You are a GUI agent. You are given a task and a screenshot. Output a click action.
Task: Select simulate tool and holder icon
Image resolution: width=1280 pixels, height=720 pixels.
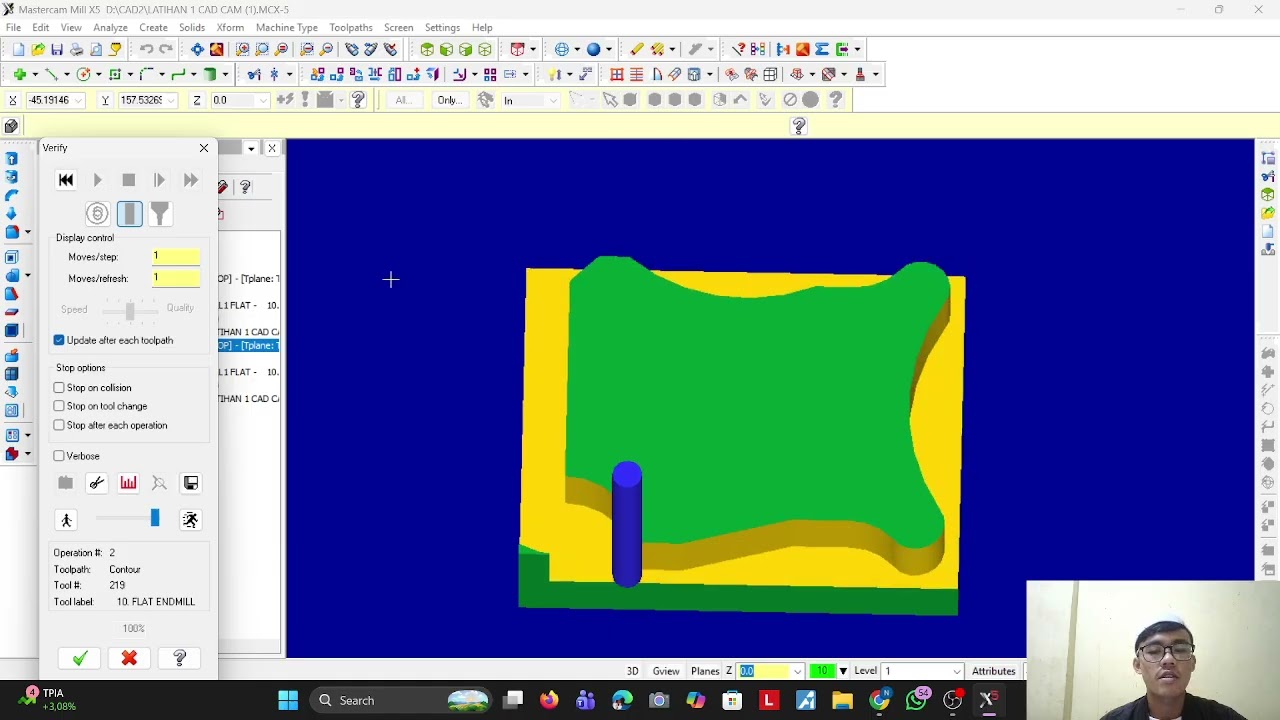tap(160, 213)
